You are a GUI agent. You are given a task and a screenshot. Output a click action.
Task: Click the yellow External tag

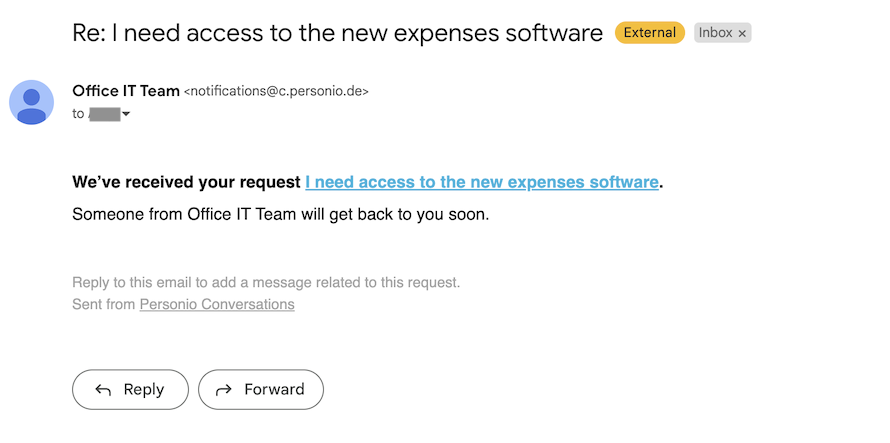(x=650, y=33)
